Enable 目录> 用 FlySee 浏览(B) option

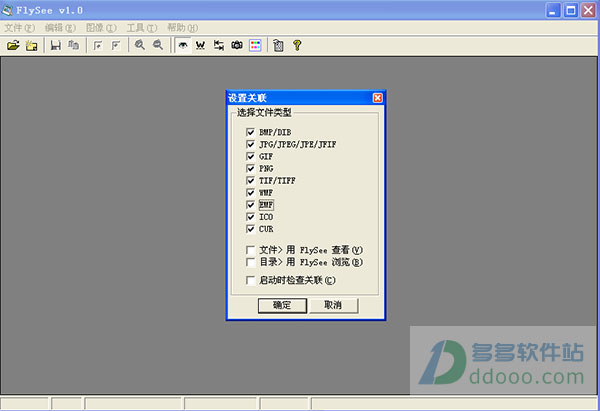click(251, 263)
